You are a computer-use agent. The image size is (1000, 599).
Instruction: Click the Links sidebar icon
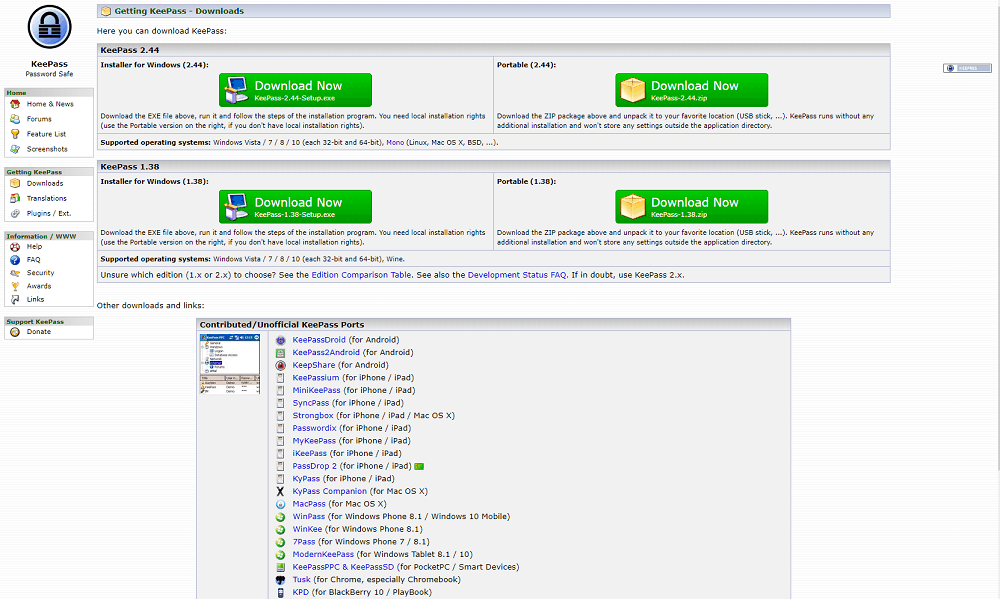pos(15,299)
